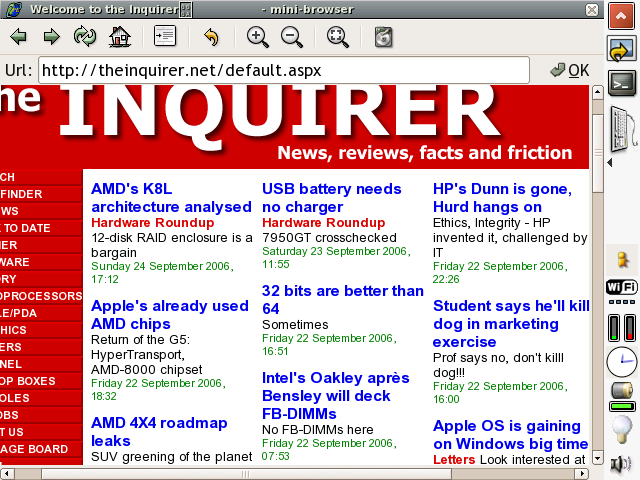Open "Intel's Oakley après Bensley" article
The width and height of the screenshot is (640, 480).
(336, 396)
